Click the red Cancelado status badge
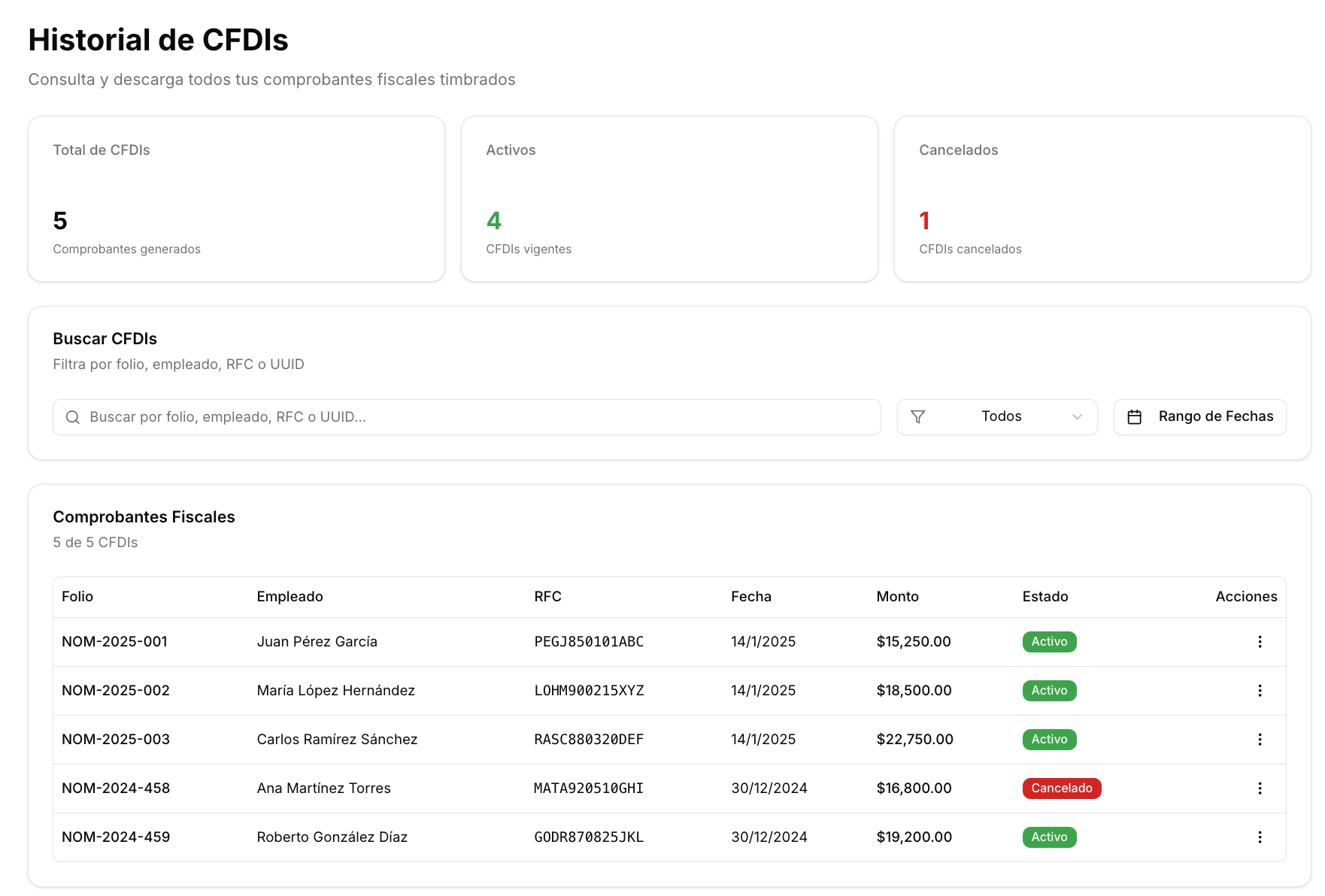This screenshot has width=1325, height=896. click(x=1061, y=789)
